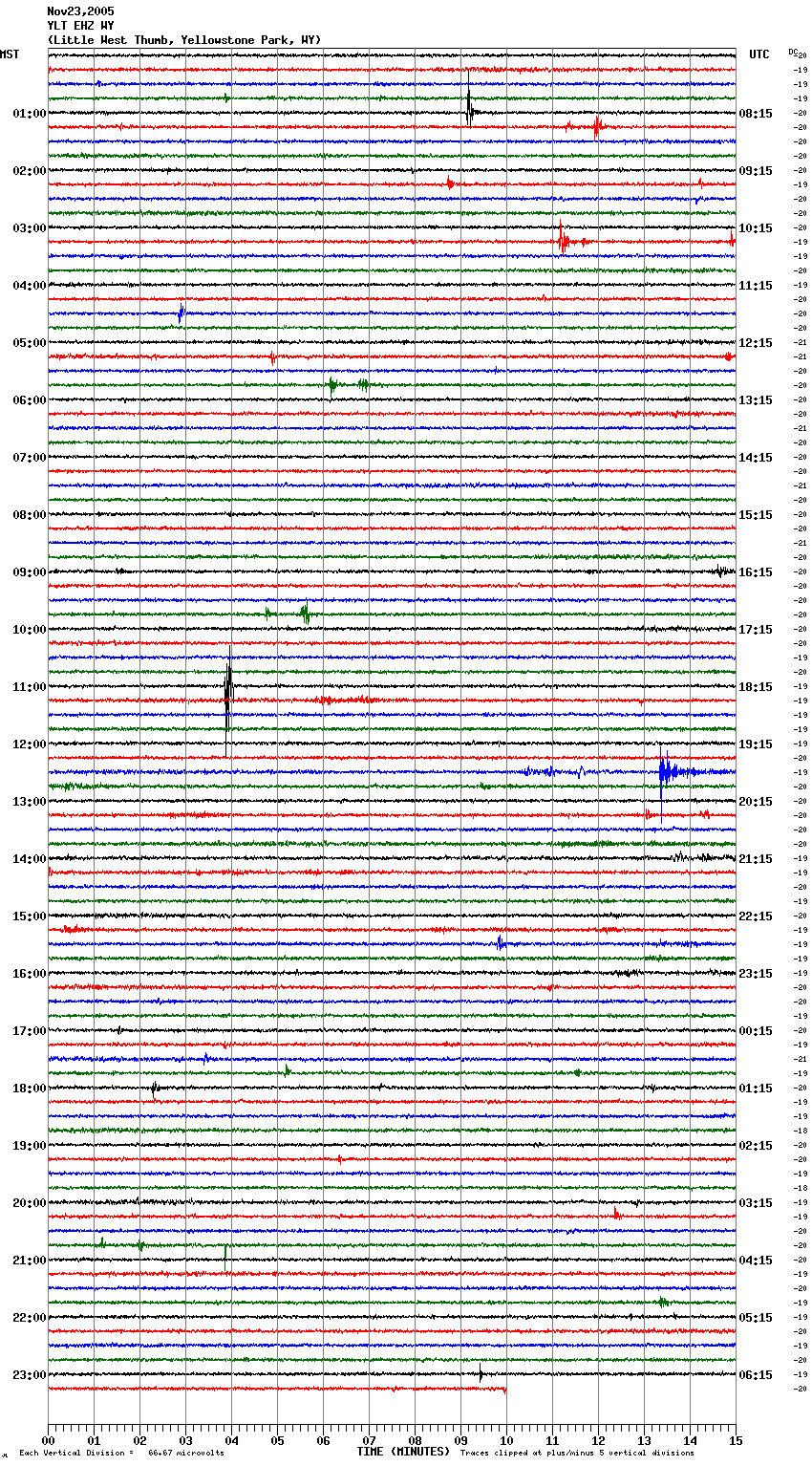Select the 18:00 MST row label
This screenshot has width=812, height=1466.
coord(30,1089)
